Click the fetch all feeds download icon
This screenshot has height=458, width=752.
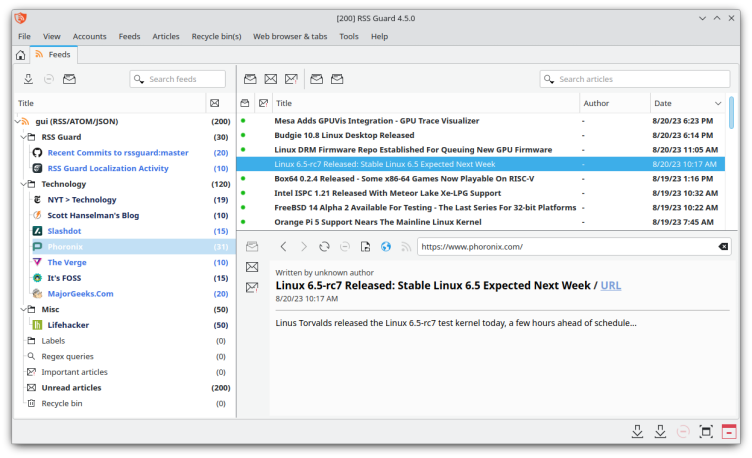(x=28, y=79)
